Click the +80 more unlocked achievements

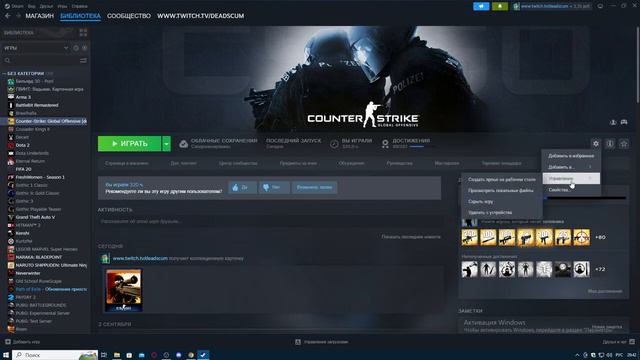tap(600, 237)
